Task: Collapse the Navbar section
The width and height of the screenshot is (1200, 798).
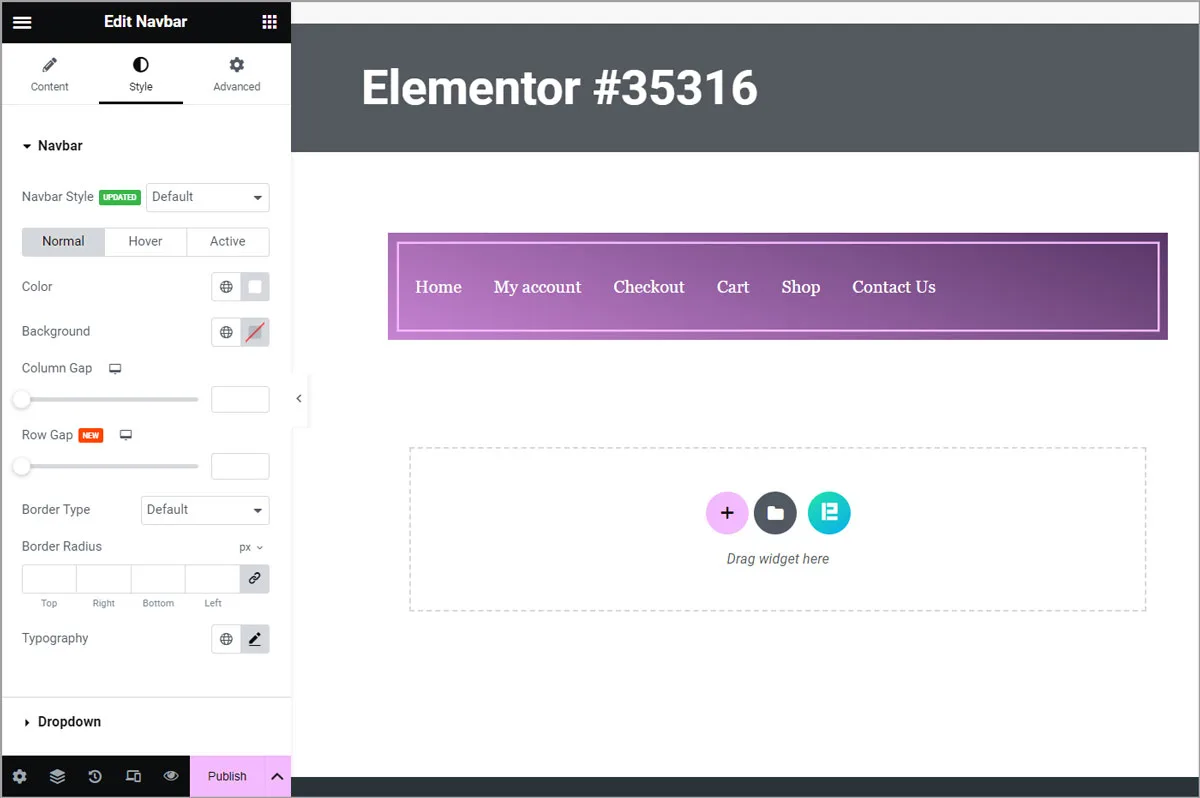Action: click(x=52, y=146)
